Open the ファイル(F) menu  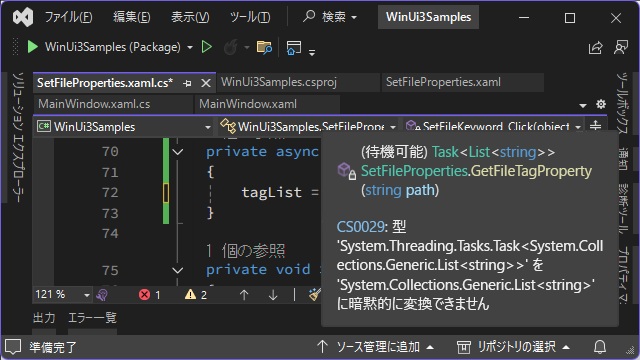[x=68, y=17]
